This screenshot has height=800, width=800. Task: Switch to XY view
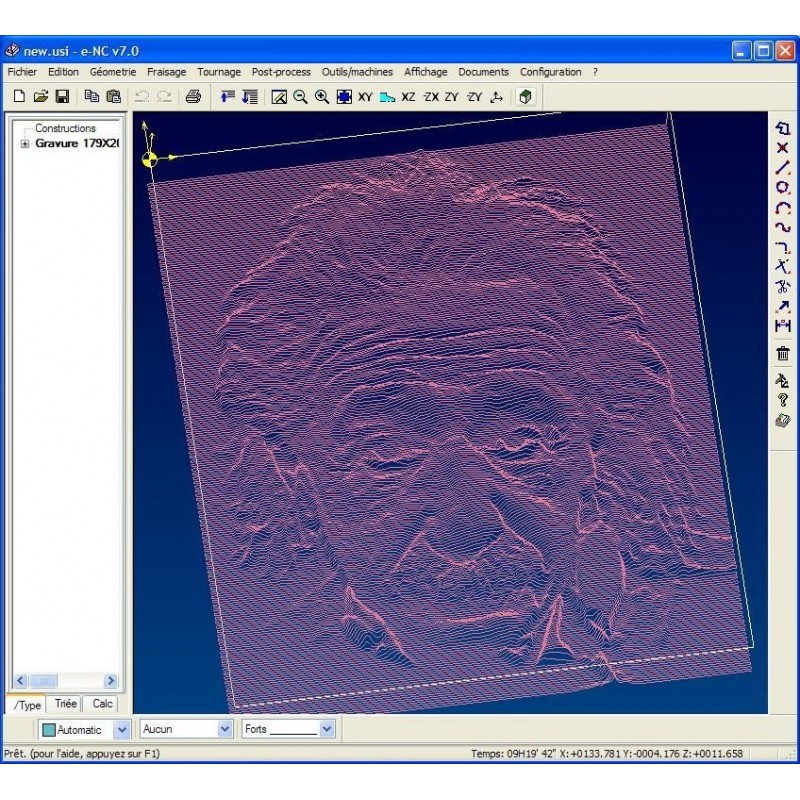tap(365, 97)
